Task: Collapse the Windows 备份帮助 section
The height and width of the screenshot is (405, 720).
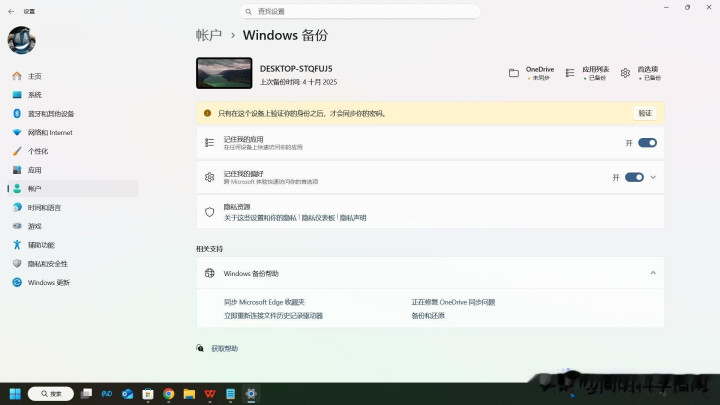Action: click(x=653, y=273)
